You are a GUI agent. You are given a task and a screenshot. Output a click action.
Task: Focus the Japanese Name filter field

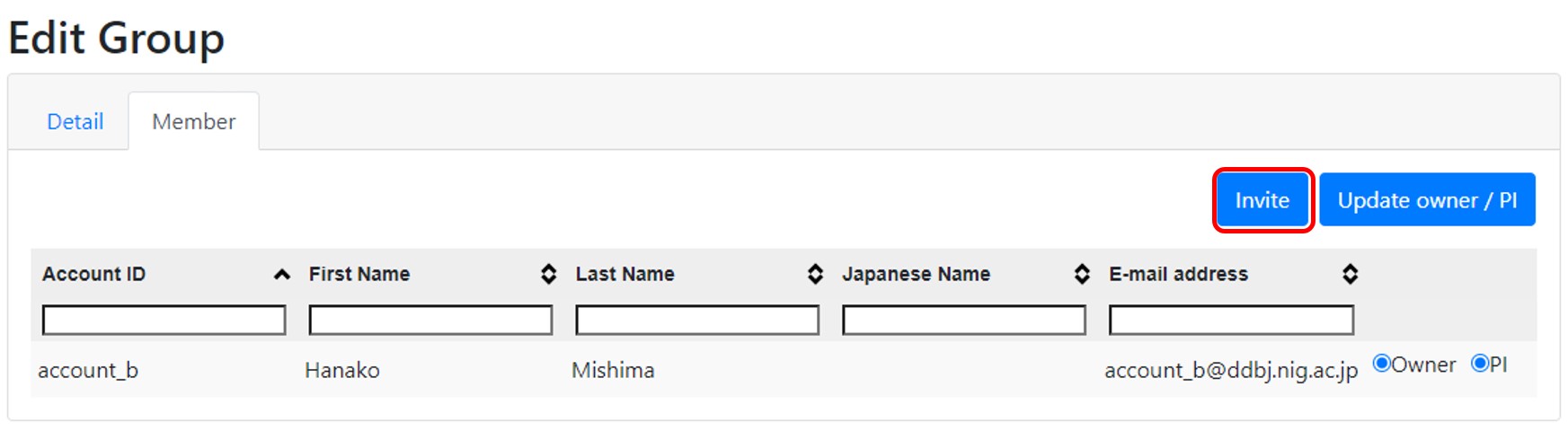(x=963, y=320)
